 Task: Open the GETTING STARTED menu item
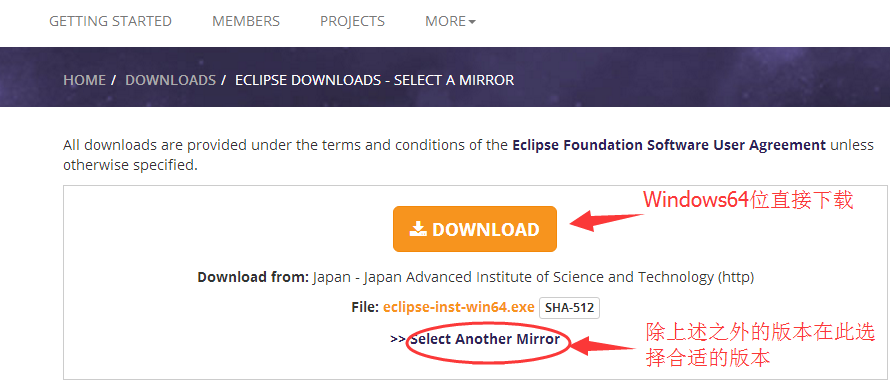pyautogui.click(x=110, y=22)
